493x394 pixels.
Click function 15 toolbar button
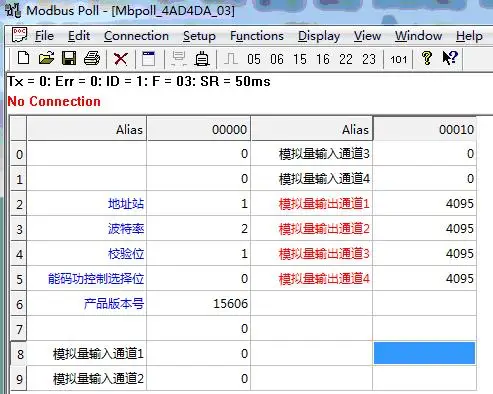coord(300,59)
